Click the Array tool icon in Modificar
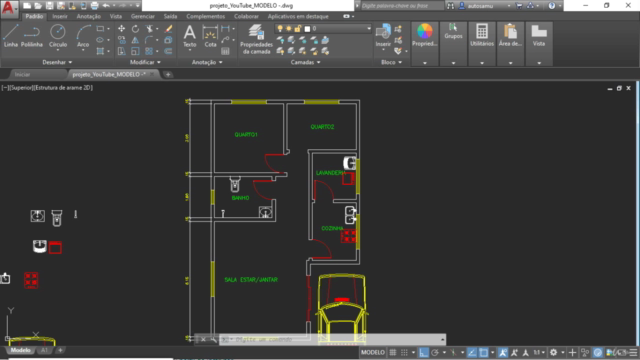The width and height of the screenshot is (640, 360). click(149, 51)
